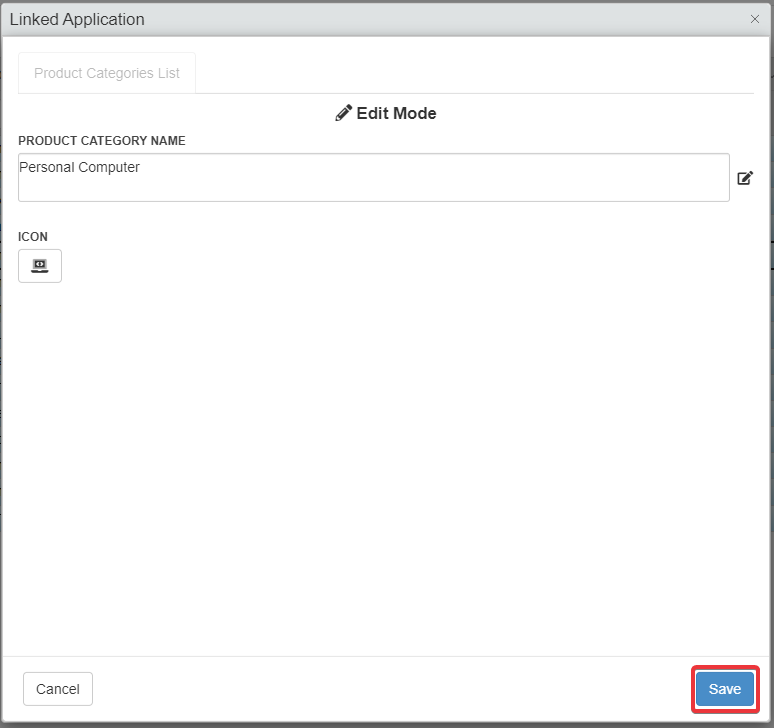Click the 'Personal Computer' text in field
The height and width of the screenshot is (728, 774).
tap(80, 168)
